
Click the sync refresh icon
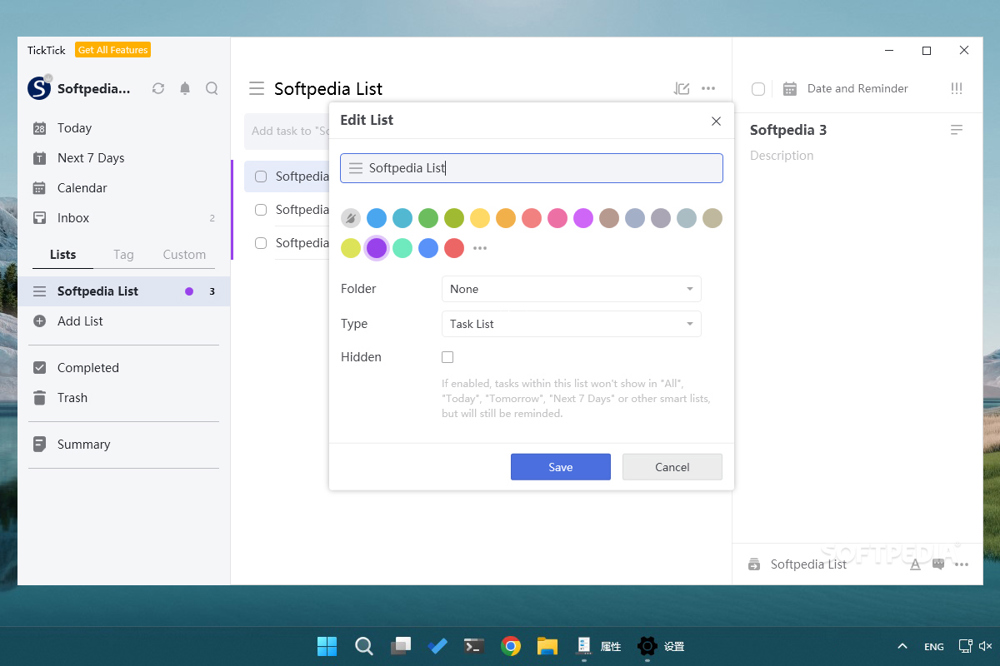coord(158,89)
